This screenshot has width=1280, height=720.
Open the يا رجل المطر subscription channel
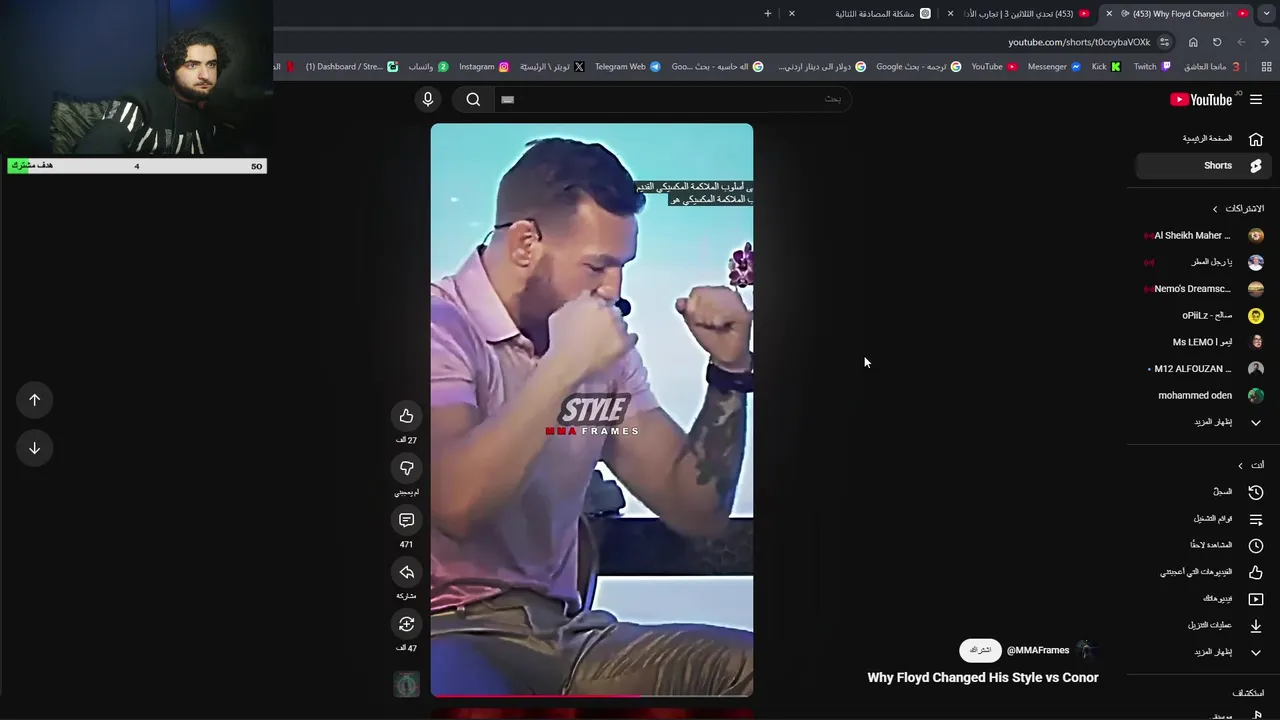[1204, 262]
